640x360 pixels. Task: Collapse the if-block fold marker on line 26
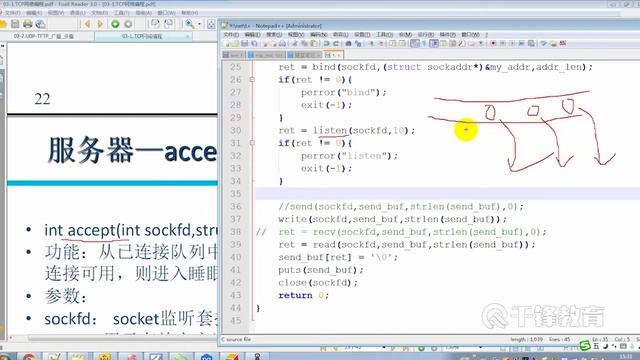tap(252, 80)
